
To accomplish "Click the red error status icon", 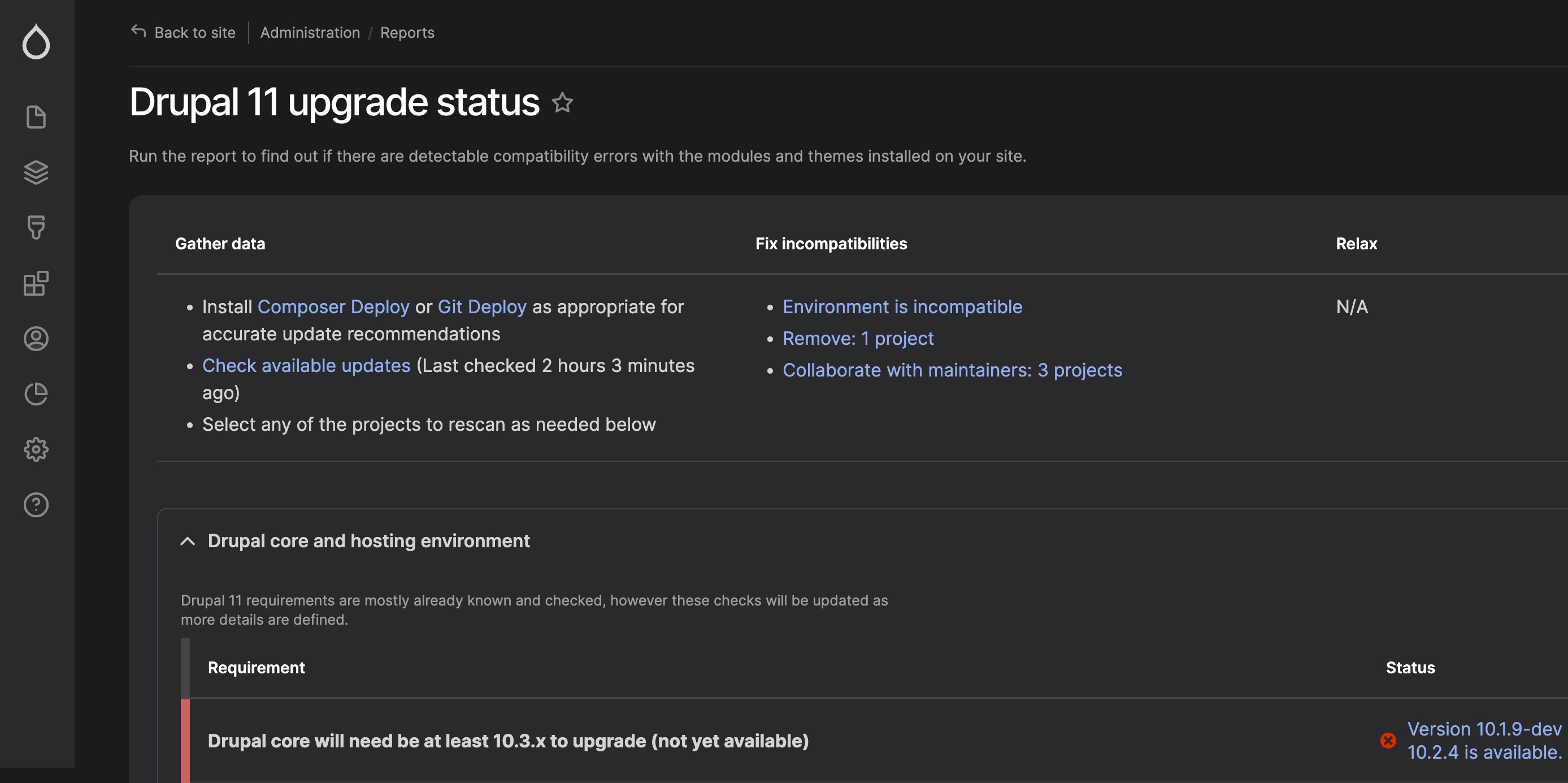I will (1388, 741).
